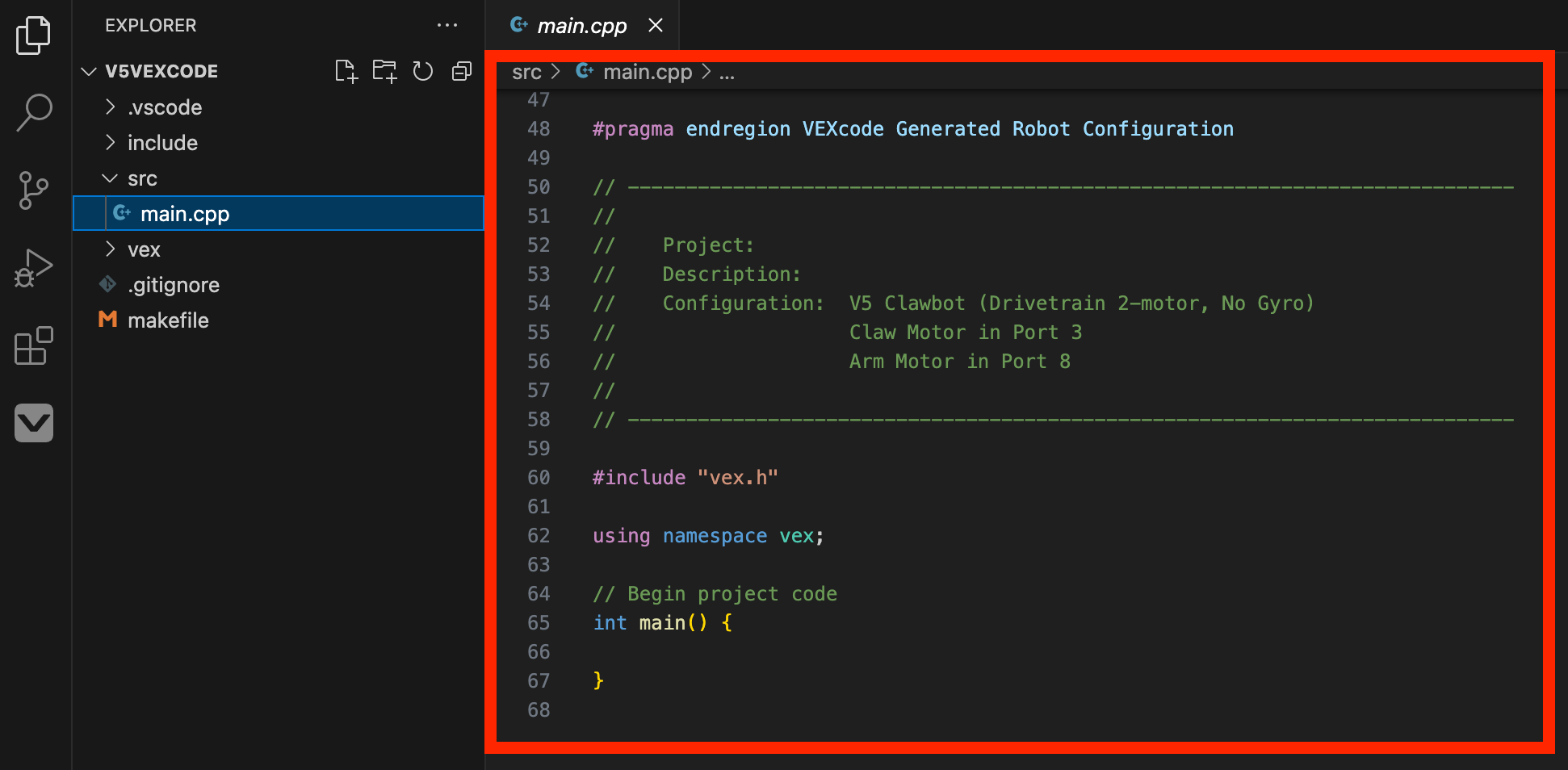Select the makefile in the explorer
Screen dimensions: 1568x770
pyautogui.click(x=169, y=320)
